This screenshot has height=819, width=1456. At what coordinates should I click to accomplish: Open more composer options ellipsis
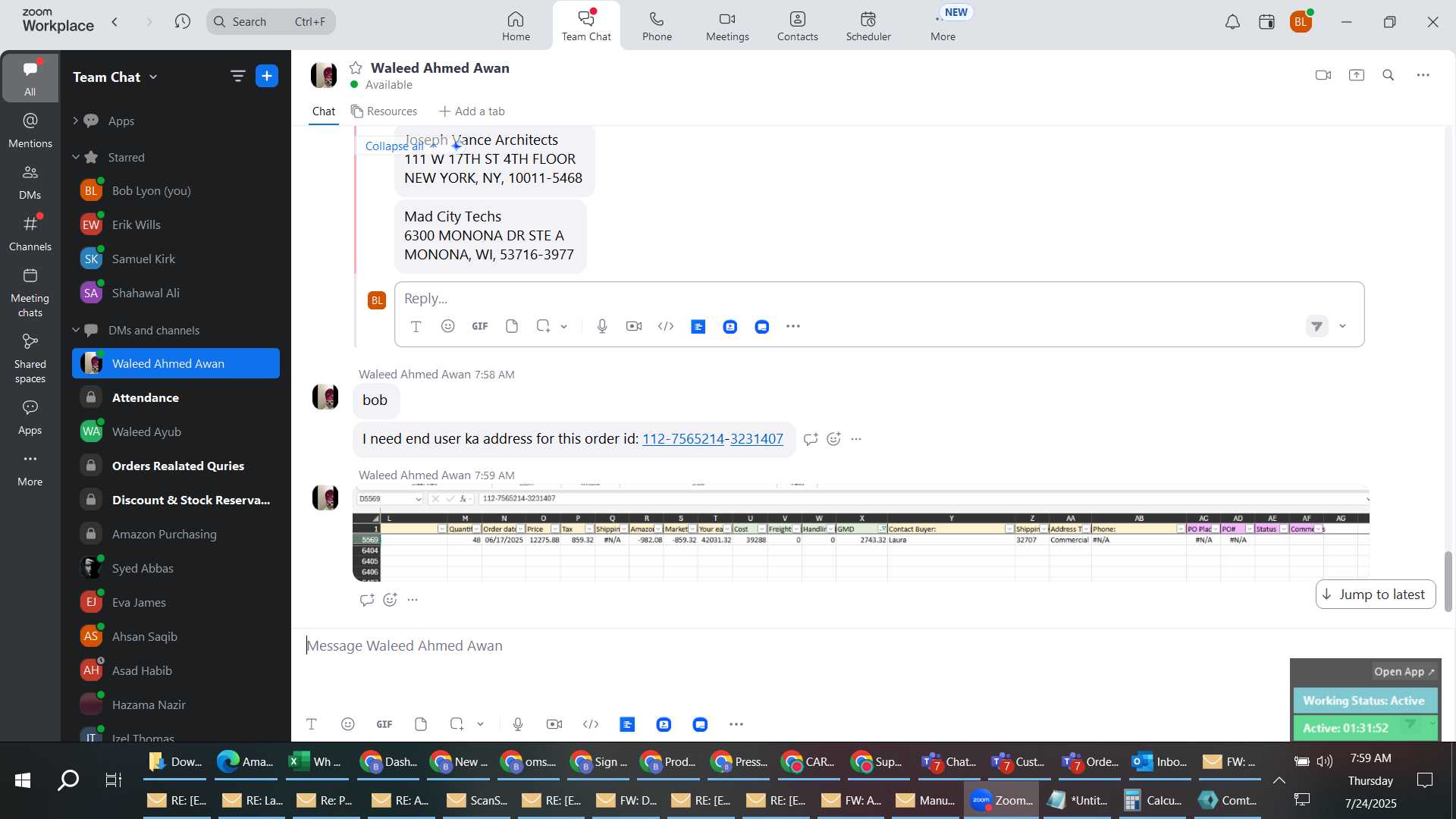pyautogui.click(x=736, y=724)
